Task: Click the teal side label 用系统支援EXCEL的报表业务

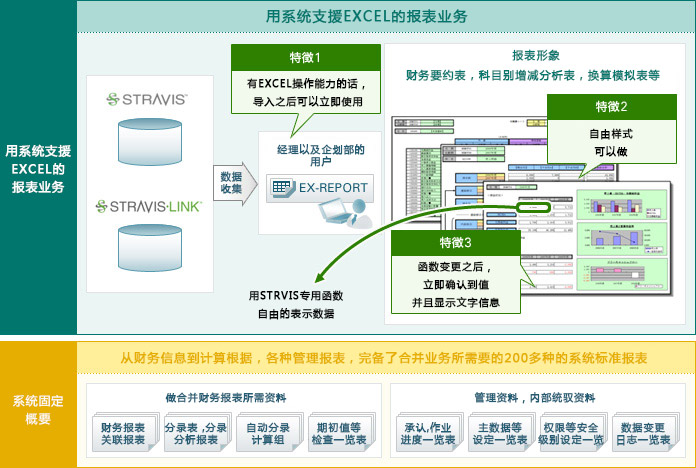Action: 38,169
